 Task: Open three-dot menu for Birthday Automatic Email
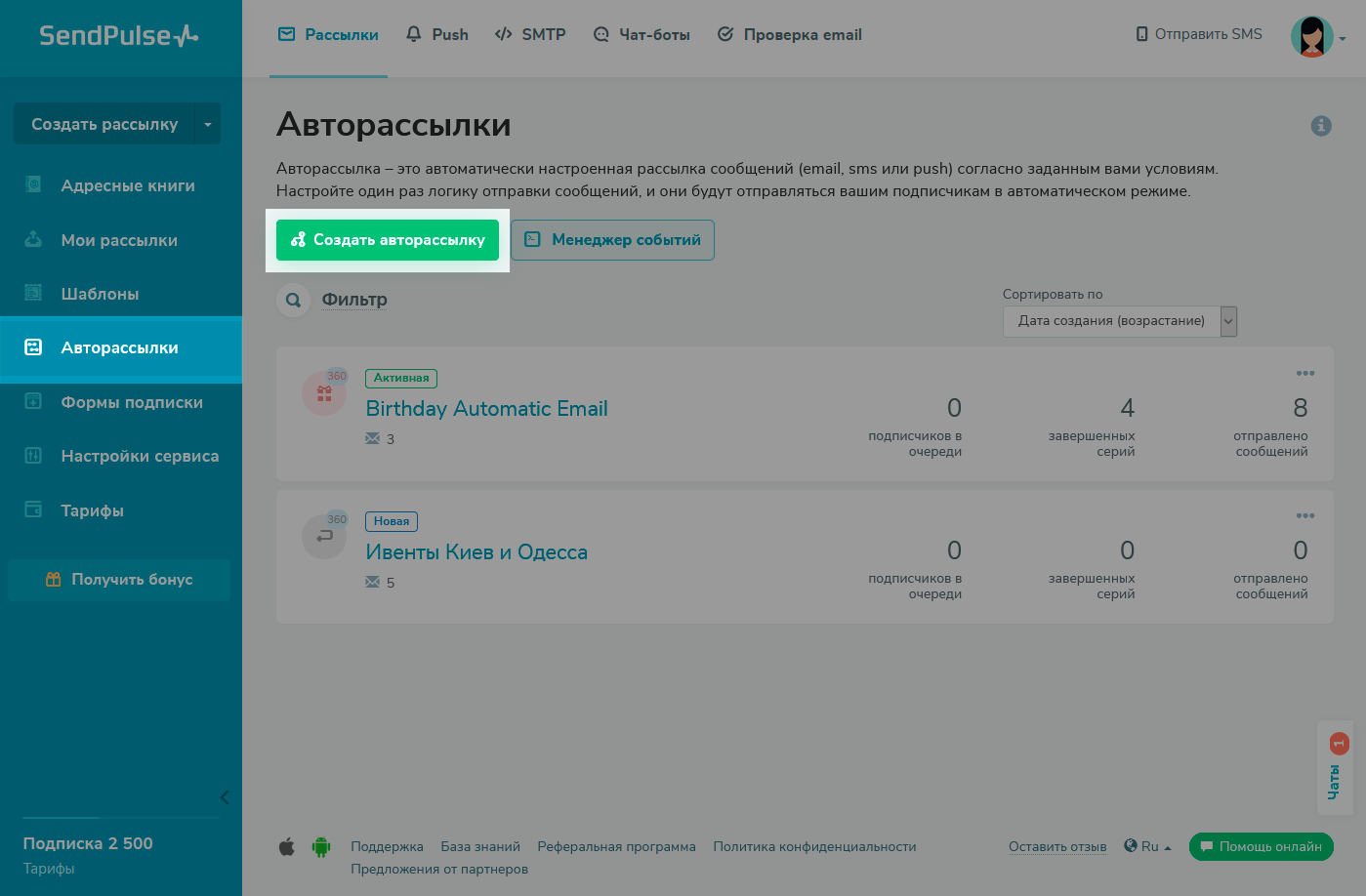click(x=1305, y=373)
